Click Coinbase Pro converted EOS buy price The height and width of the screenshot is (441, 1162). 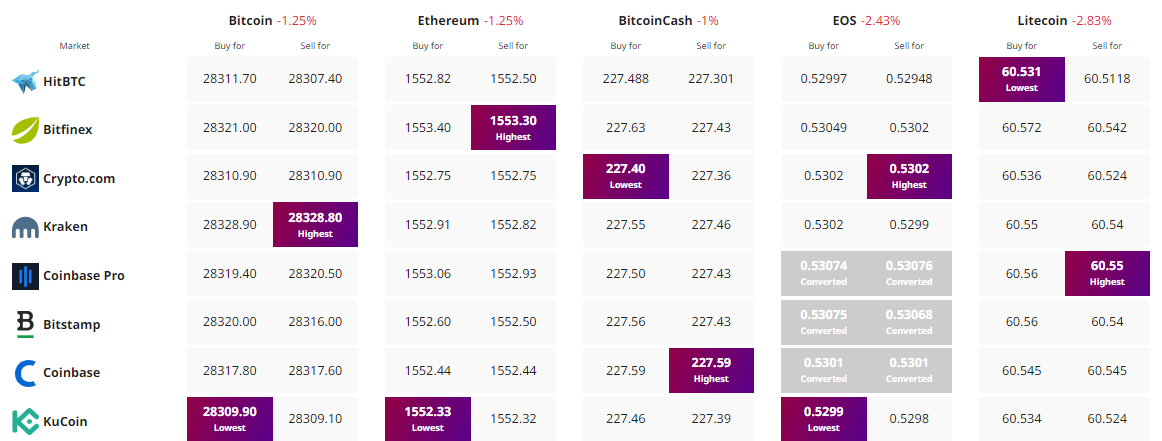[x=823, y=274]
